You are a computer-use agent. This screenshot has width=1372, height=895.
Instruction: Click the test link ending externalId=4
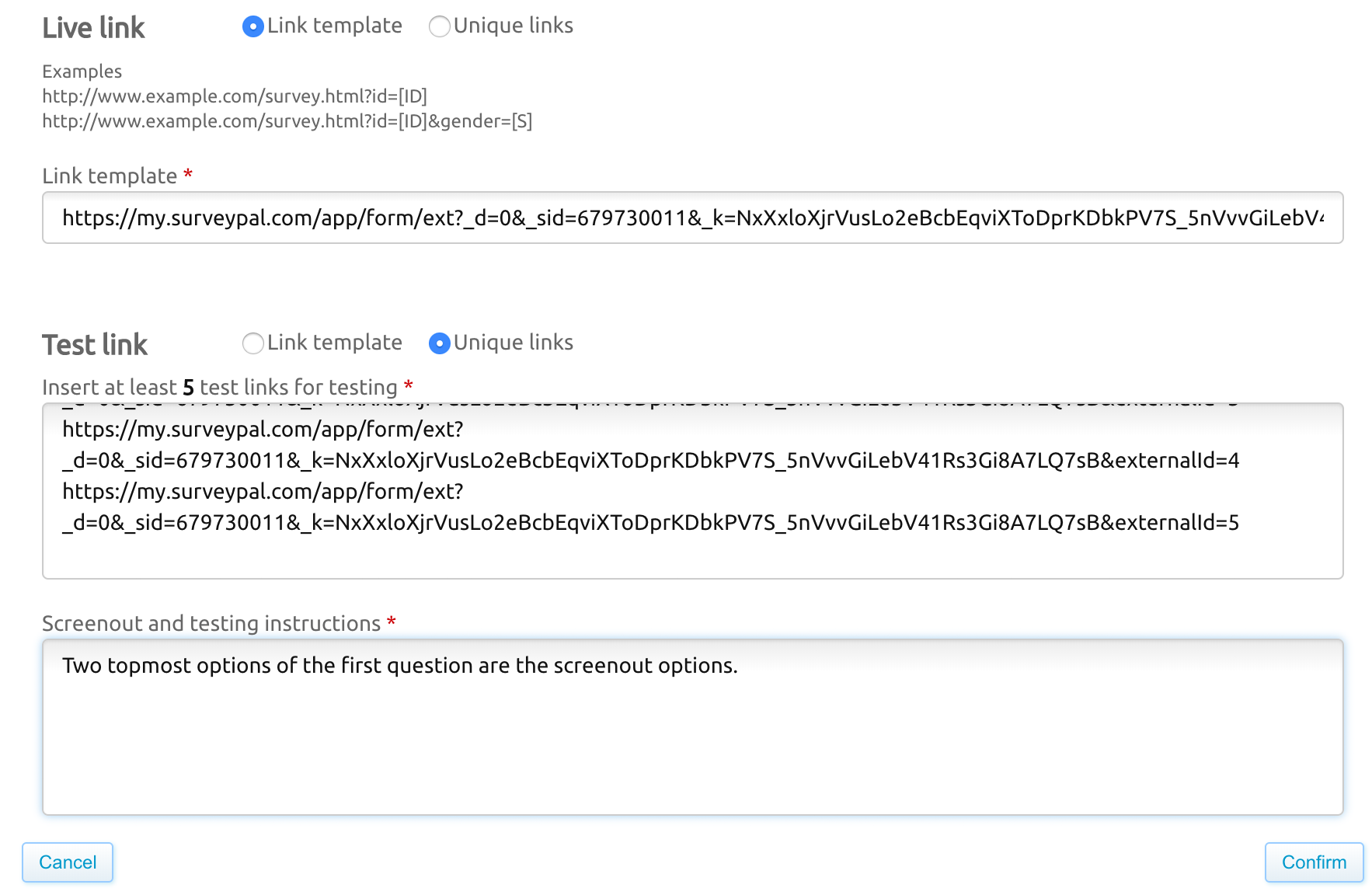pos(650,444)
